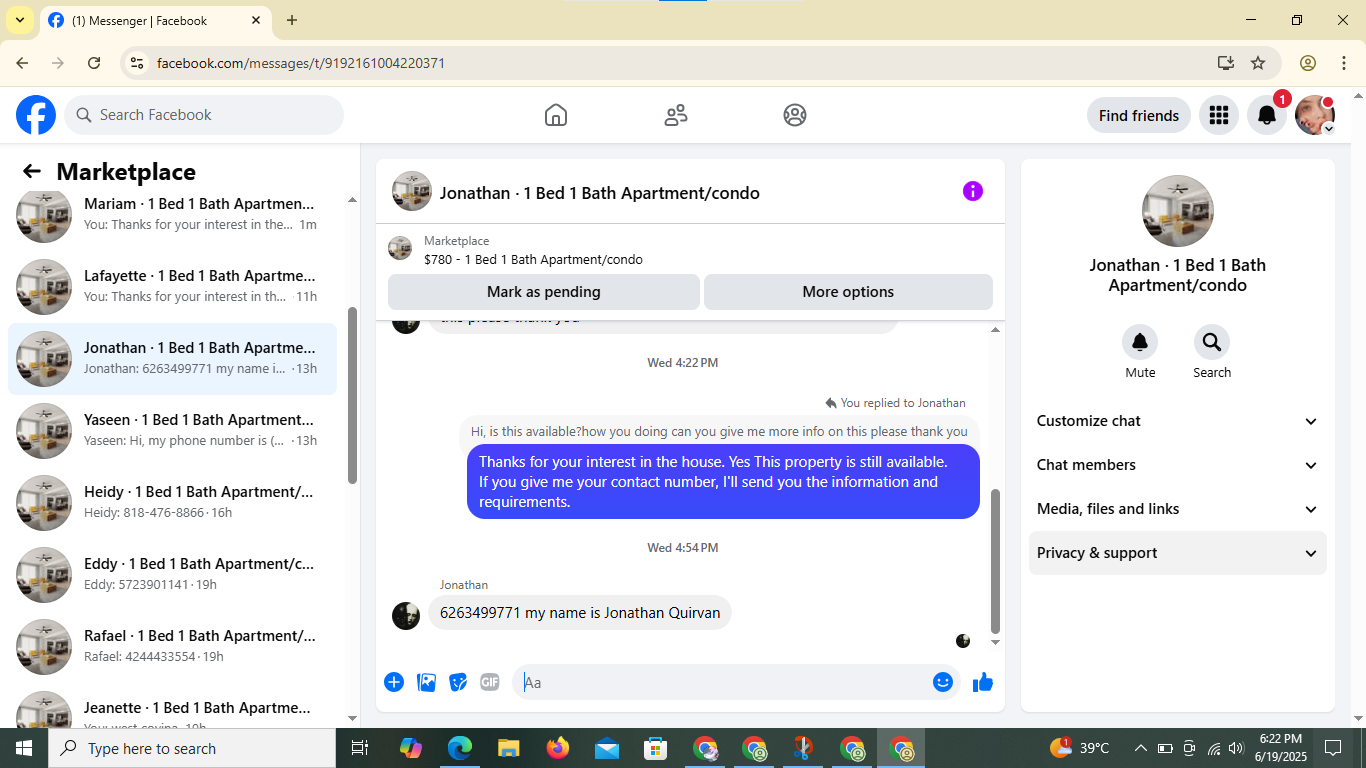Open Task View on the taskbar

pyautogui.click(x=360, y=748)
